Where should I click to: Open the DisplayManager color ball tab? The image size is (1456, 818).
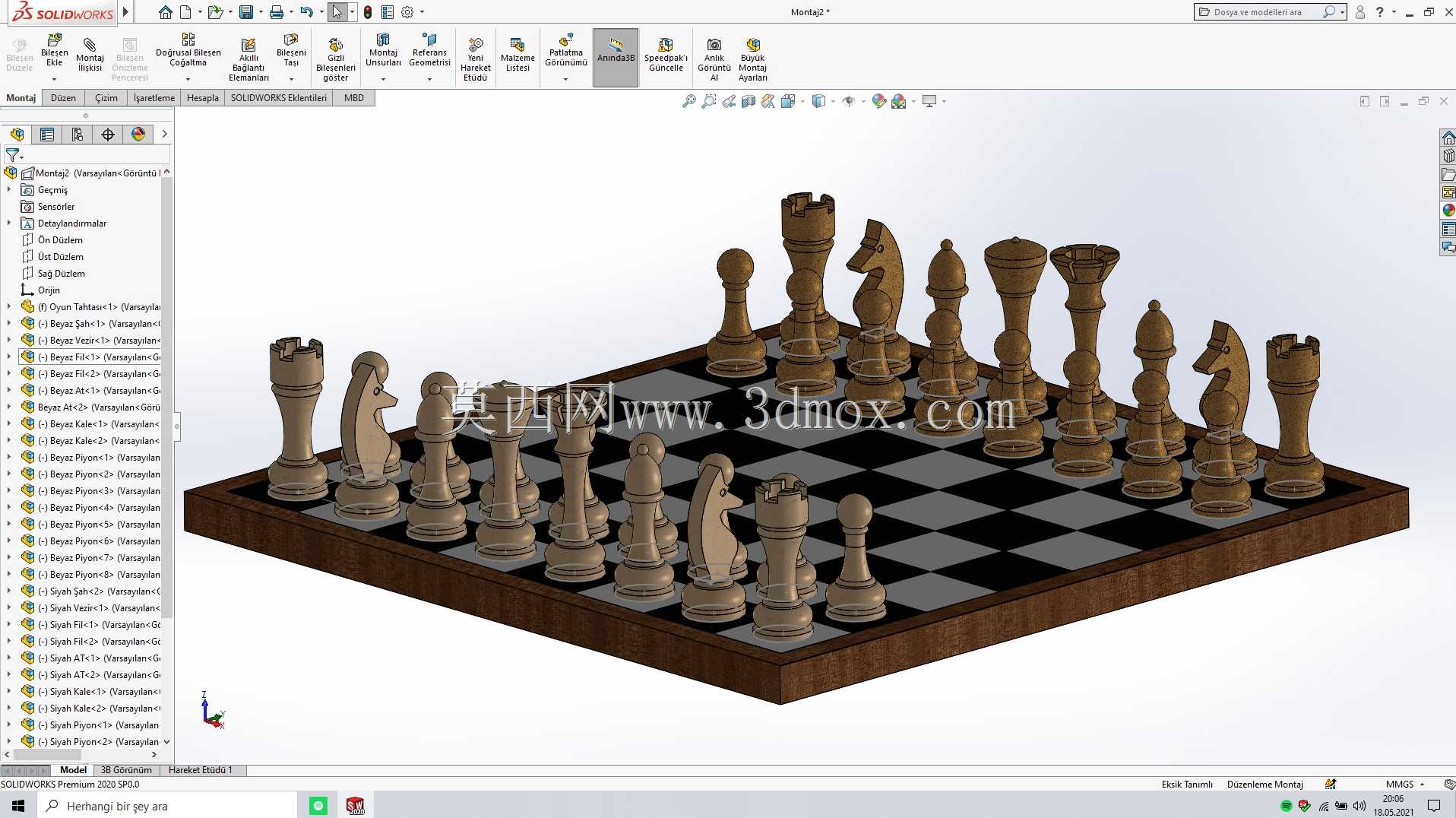tap(138, 135)
